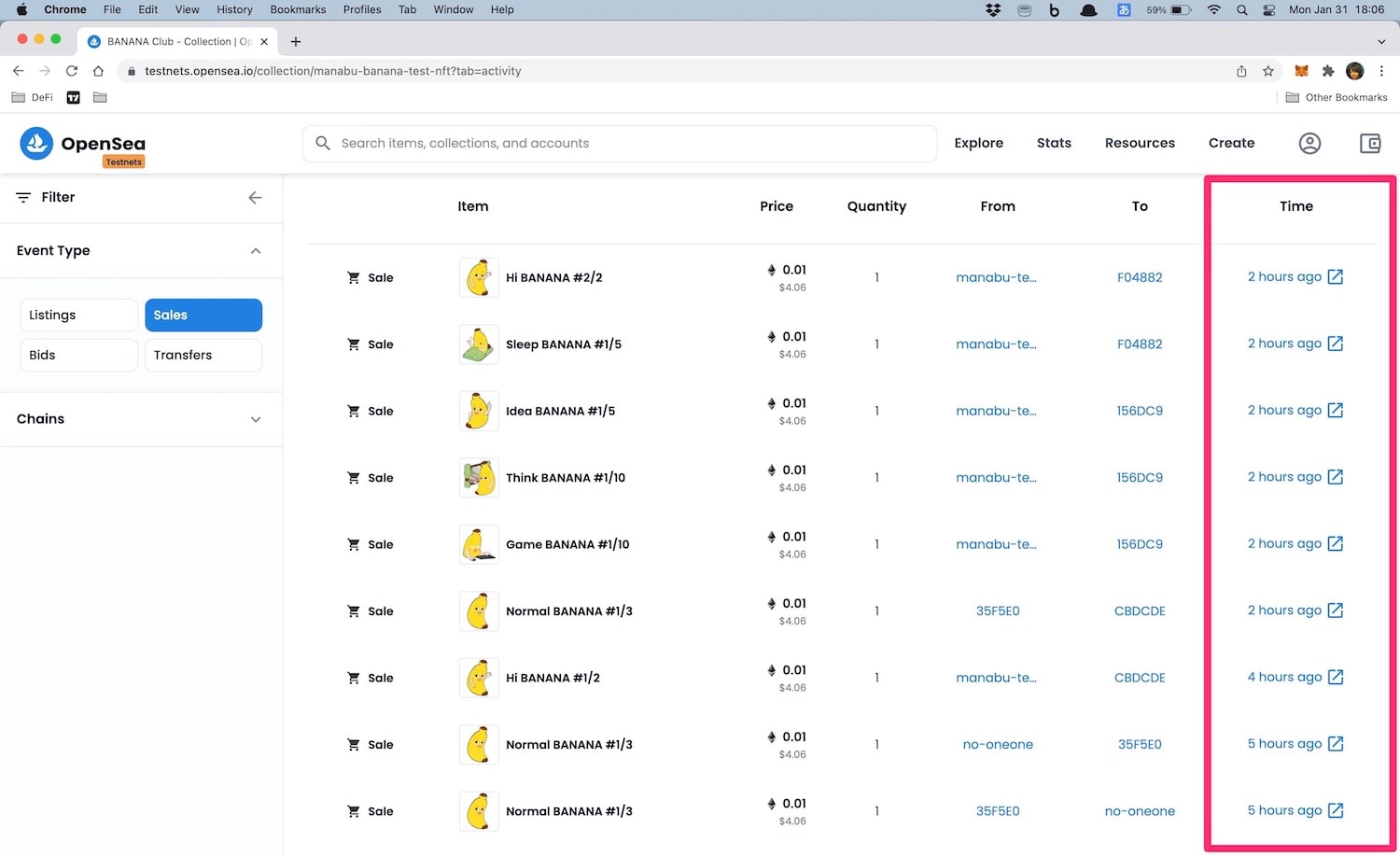Open the Stats menu
The height and width of the screenshot is (856, 1400).
point(1054,143)
